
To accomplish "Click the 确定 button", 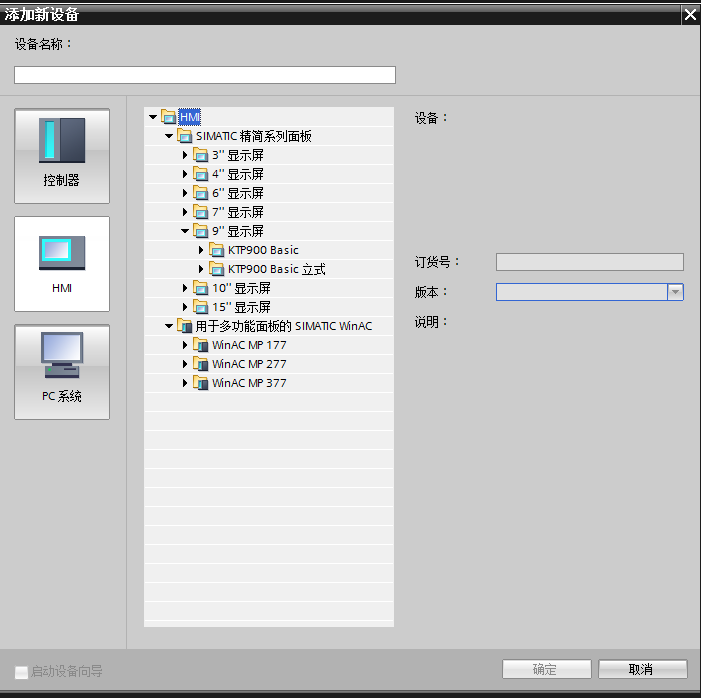I will (x=546, y=669).
